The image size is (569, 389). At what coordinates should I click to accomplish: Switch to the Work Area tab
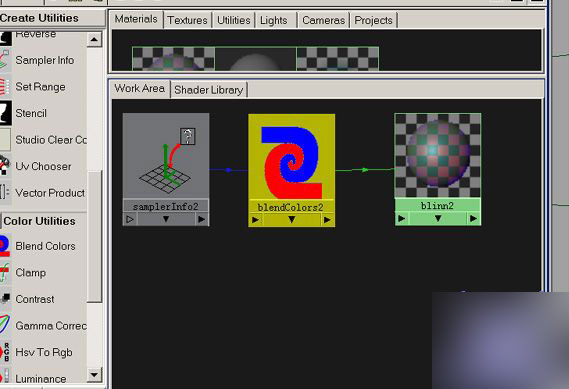pyautogui.click(x=140, y=89)
